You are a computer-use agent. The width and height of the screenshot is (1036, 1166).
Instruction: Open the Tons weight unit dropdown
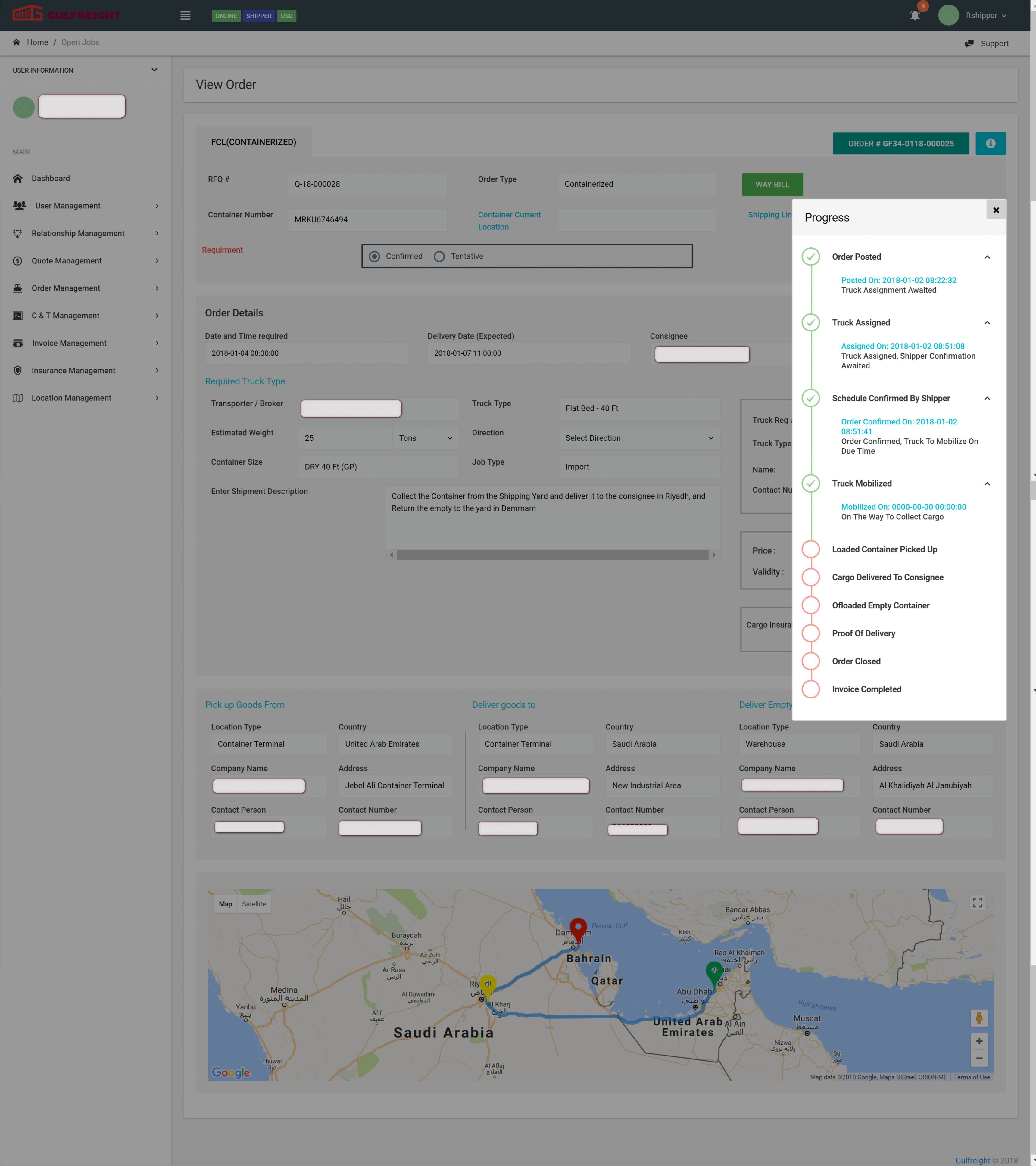point(425,438)
